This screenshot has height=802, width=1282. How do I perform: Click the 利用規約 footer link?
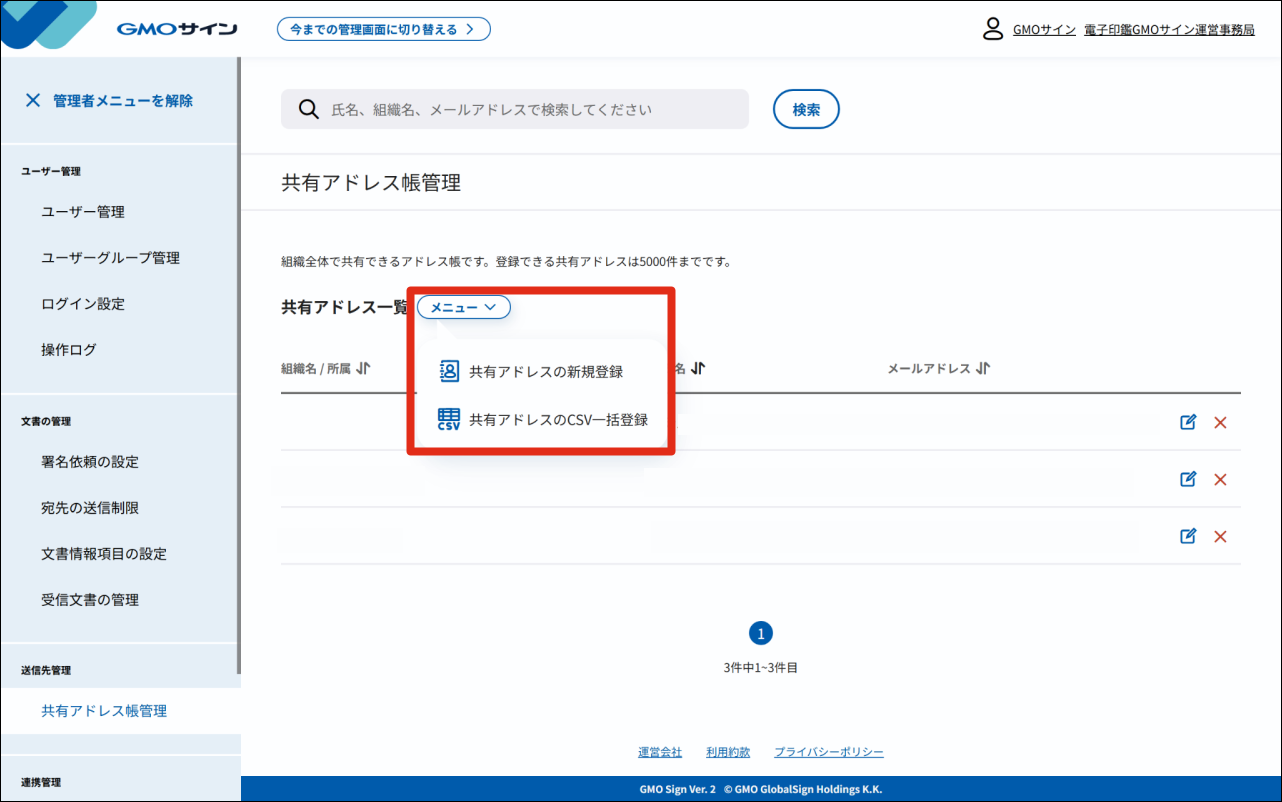coord(727,752)
